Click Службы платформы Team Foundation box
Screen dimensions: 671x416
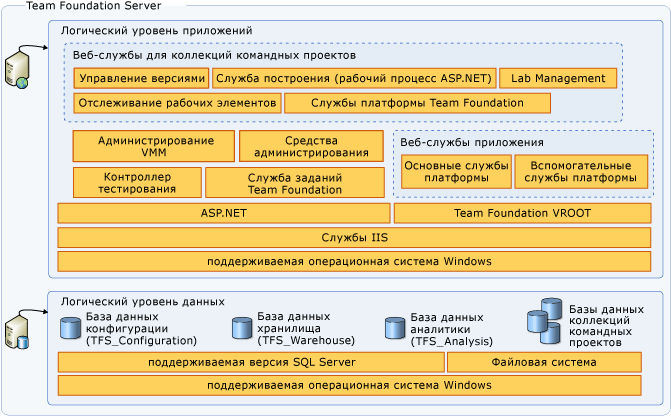pos(417,103)
